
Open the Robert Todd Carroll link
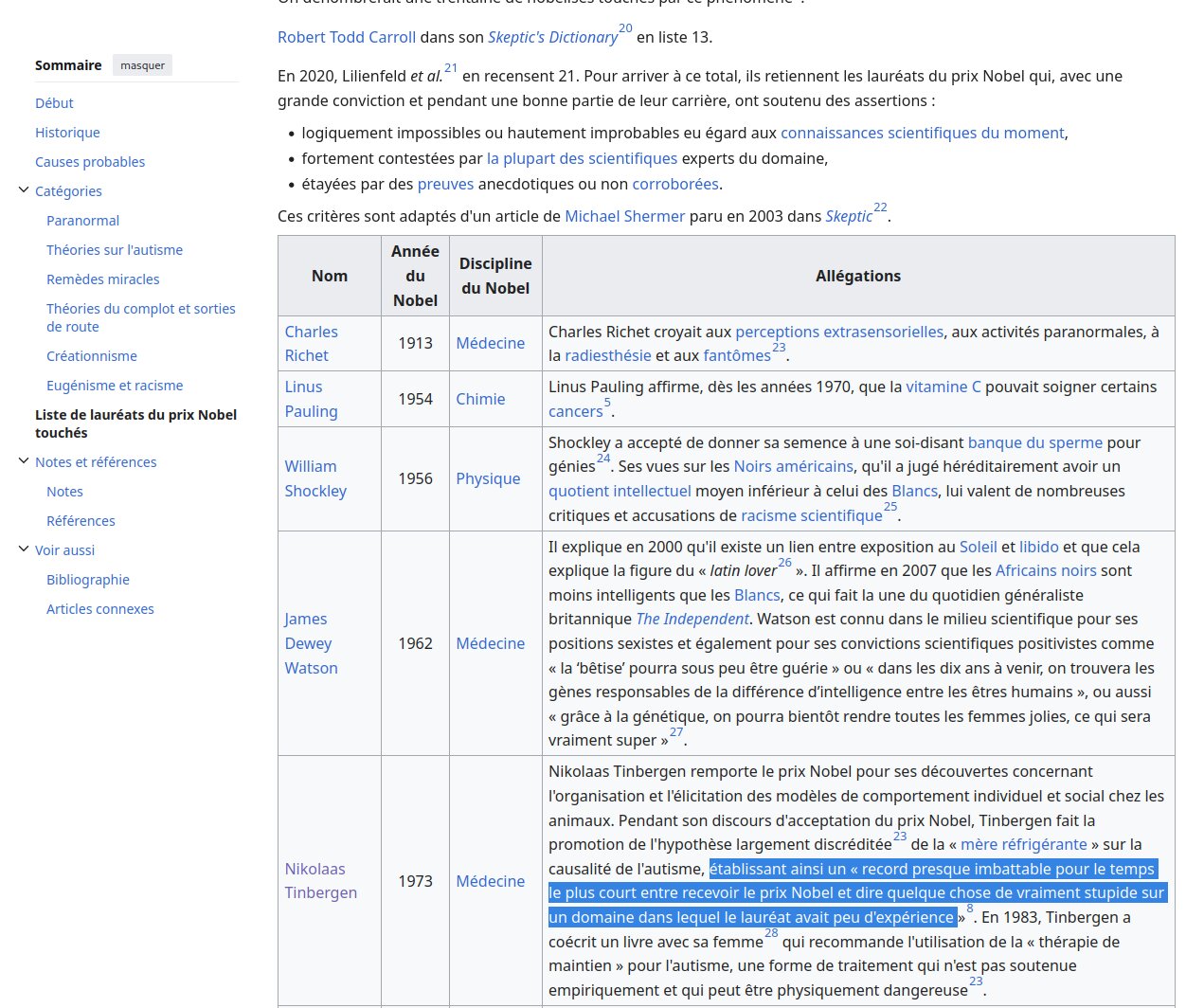click(346, 37)
